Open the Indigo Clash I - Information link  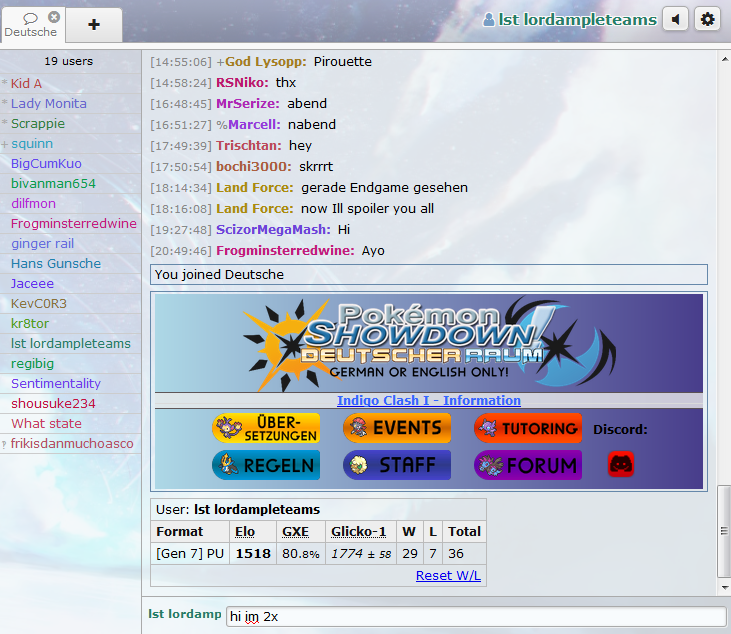tap(428, 400)
